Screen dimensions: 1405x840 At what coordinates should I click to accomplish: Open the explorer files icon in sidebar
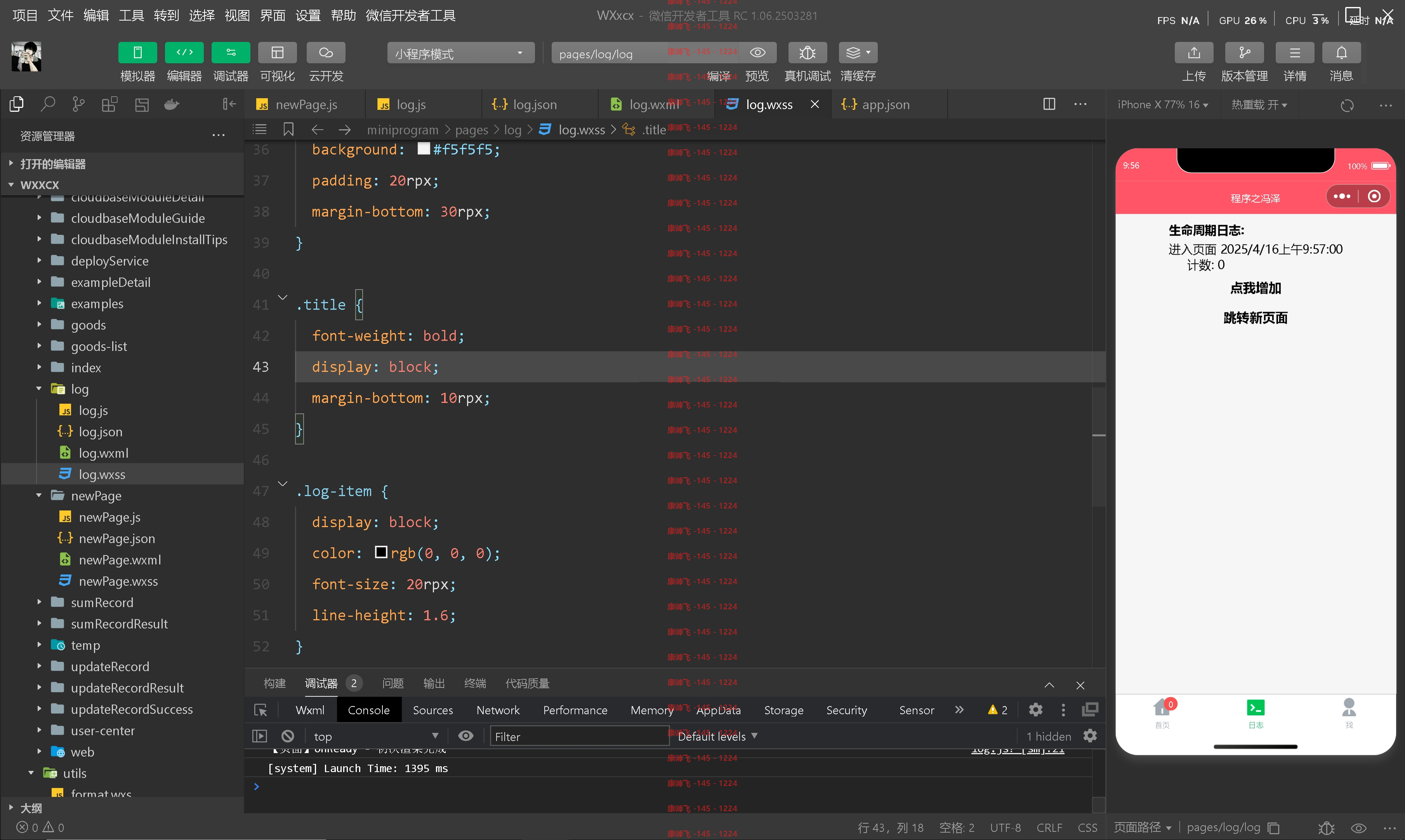pyautogui.click(x=16, y=104)
